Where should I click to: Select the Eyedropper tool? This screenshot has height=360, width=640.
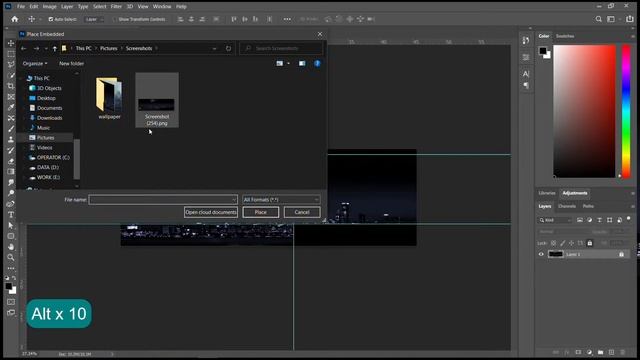point(11,107)
